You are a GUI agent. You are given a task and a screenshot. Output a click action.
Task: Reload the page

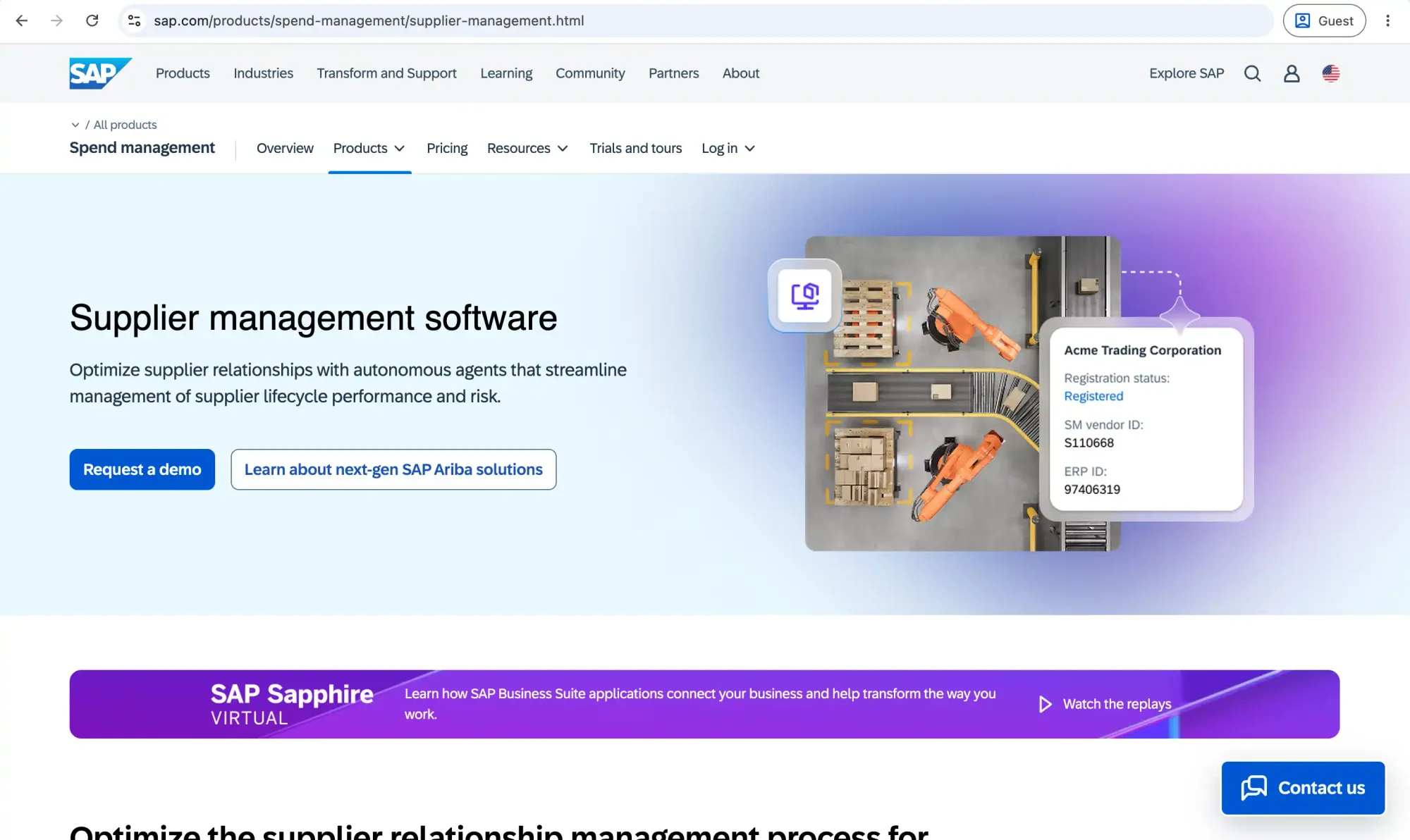pos(92,20)
